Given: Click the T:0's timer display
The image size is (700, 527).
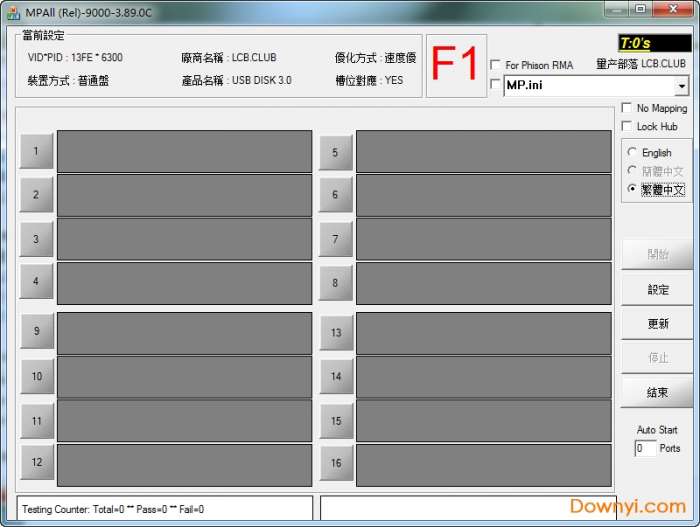Looking at the screenshot, I should point(654,43).
